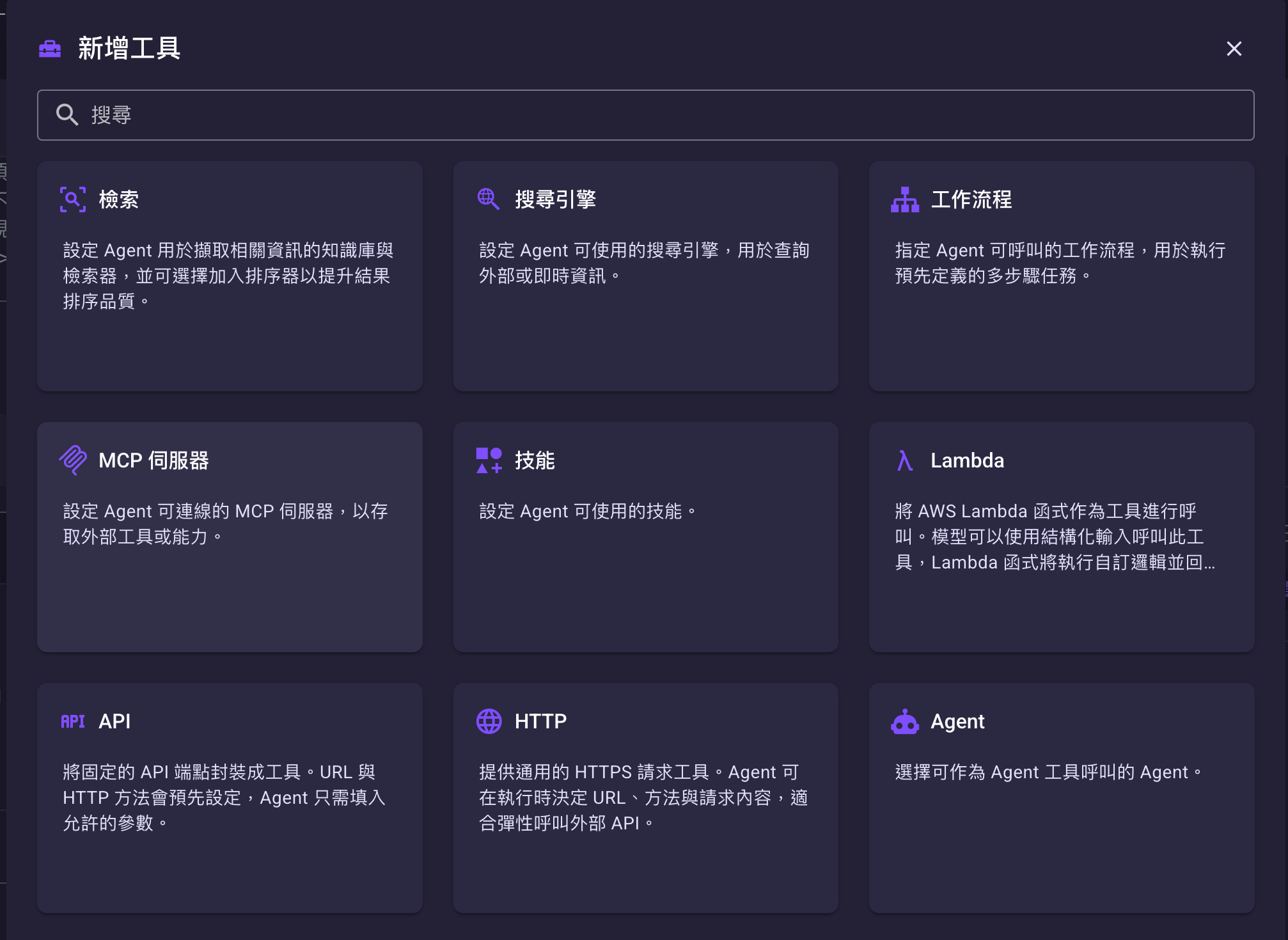Click the 技能 shapes icon
The height and width of the screenshot is (940, 1288).
(x=489, y=460)
